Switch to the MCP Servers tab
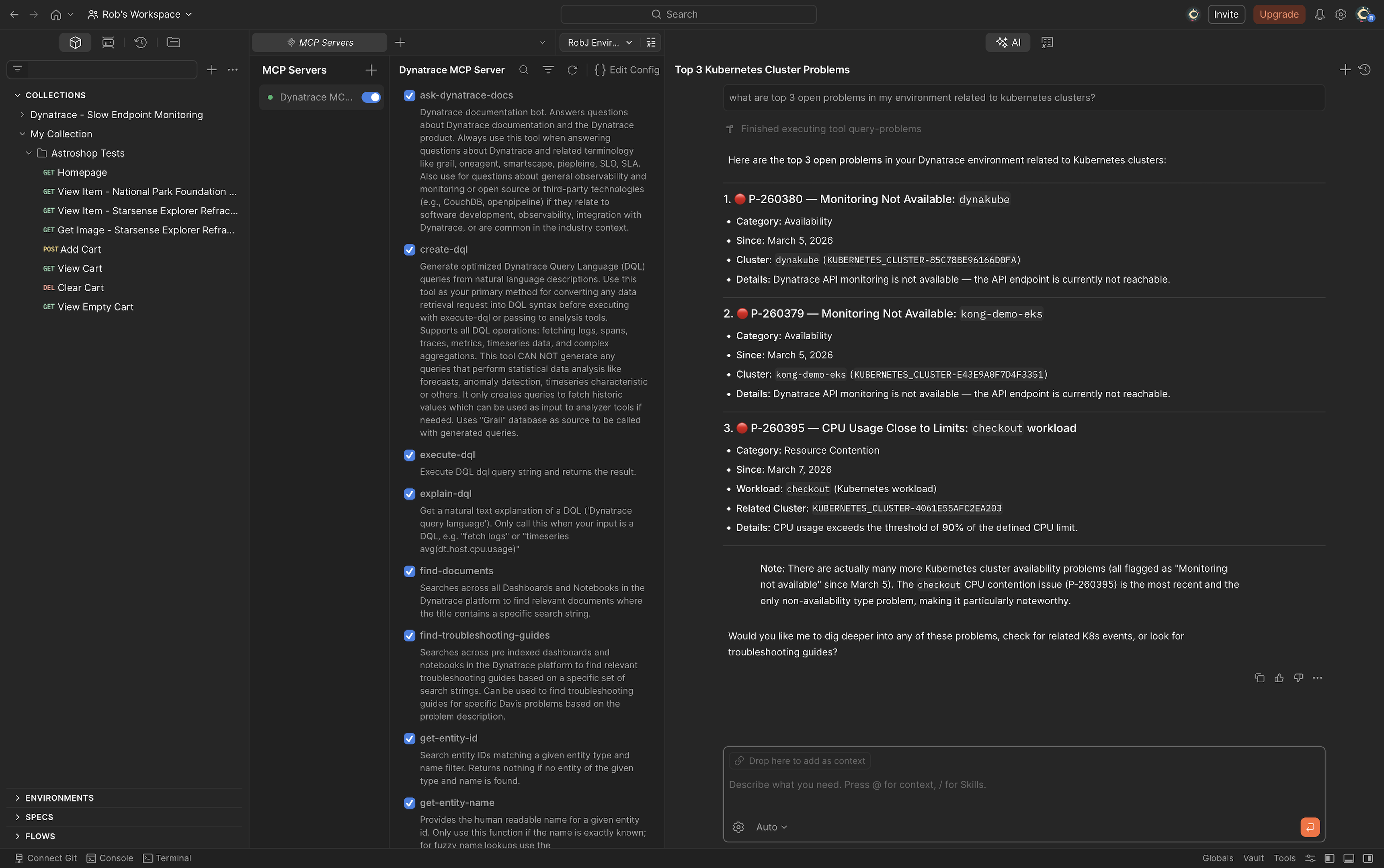The image size is (1384, 868). [319, 42]
